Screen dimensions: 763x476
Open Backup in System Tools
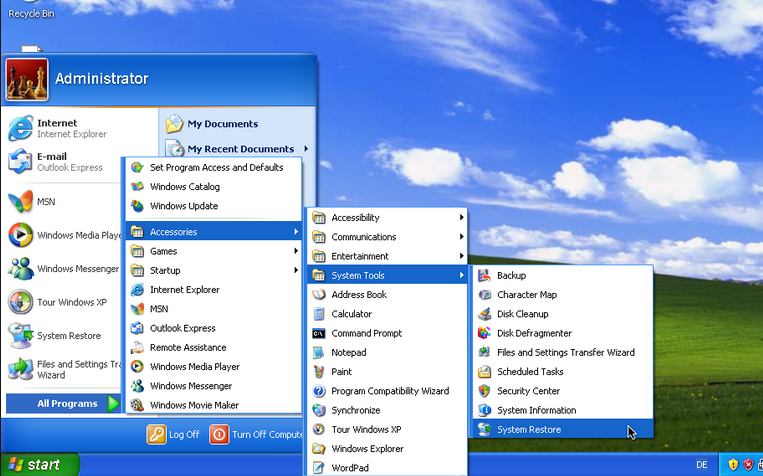[563, 275]
